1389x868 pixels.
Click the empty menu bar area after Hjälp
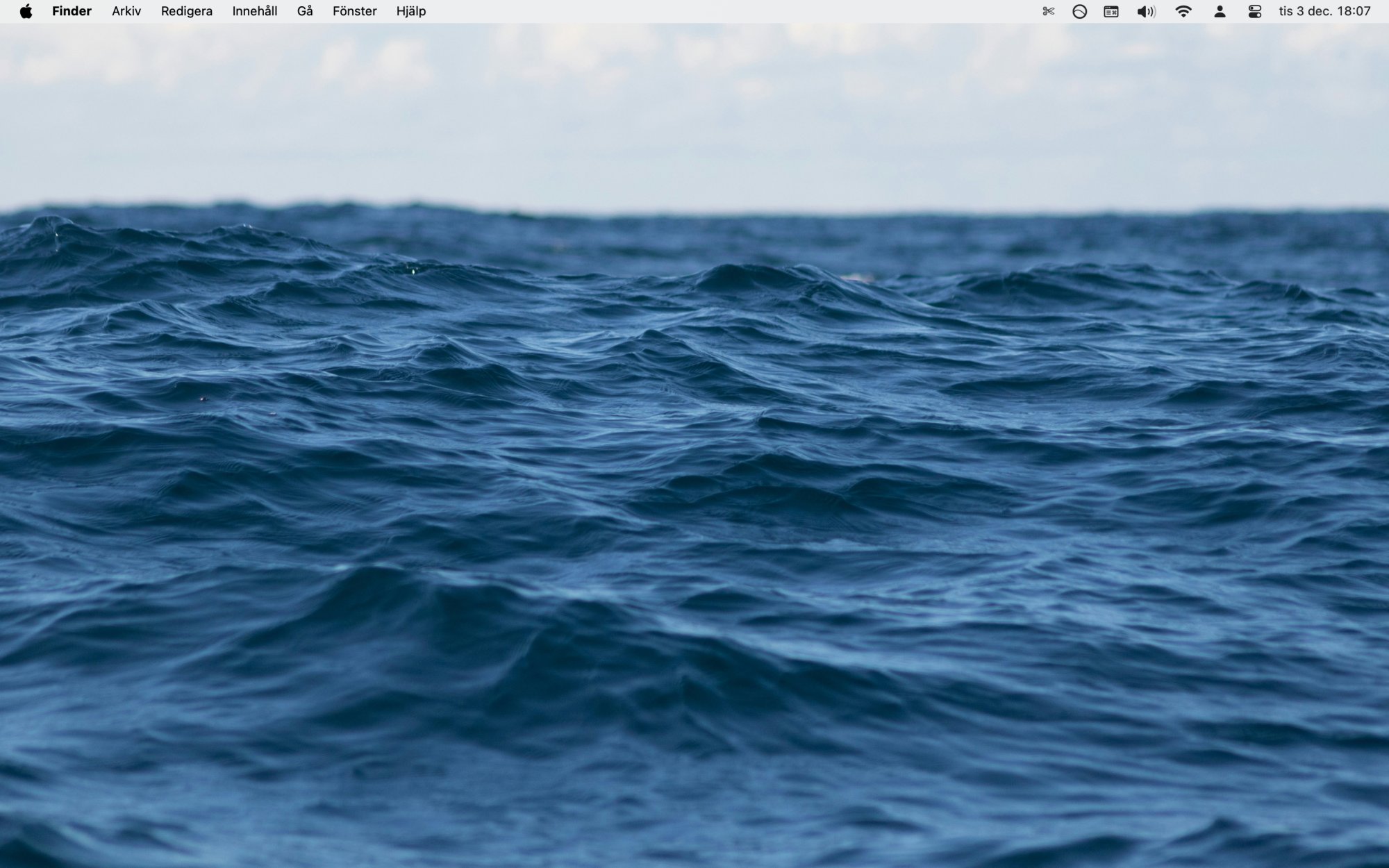694,11
